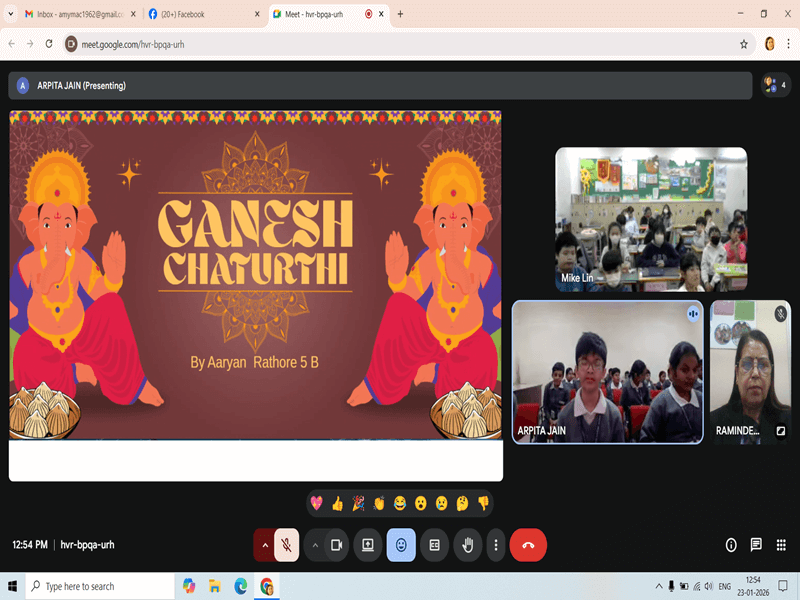800x600 pixels.
Task: Click the share screen icon
Action: pos(368,545)
